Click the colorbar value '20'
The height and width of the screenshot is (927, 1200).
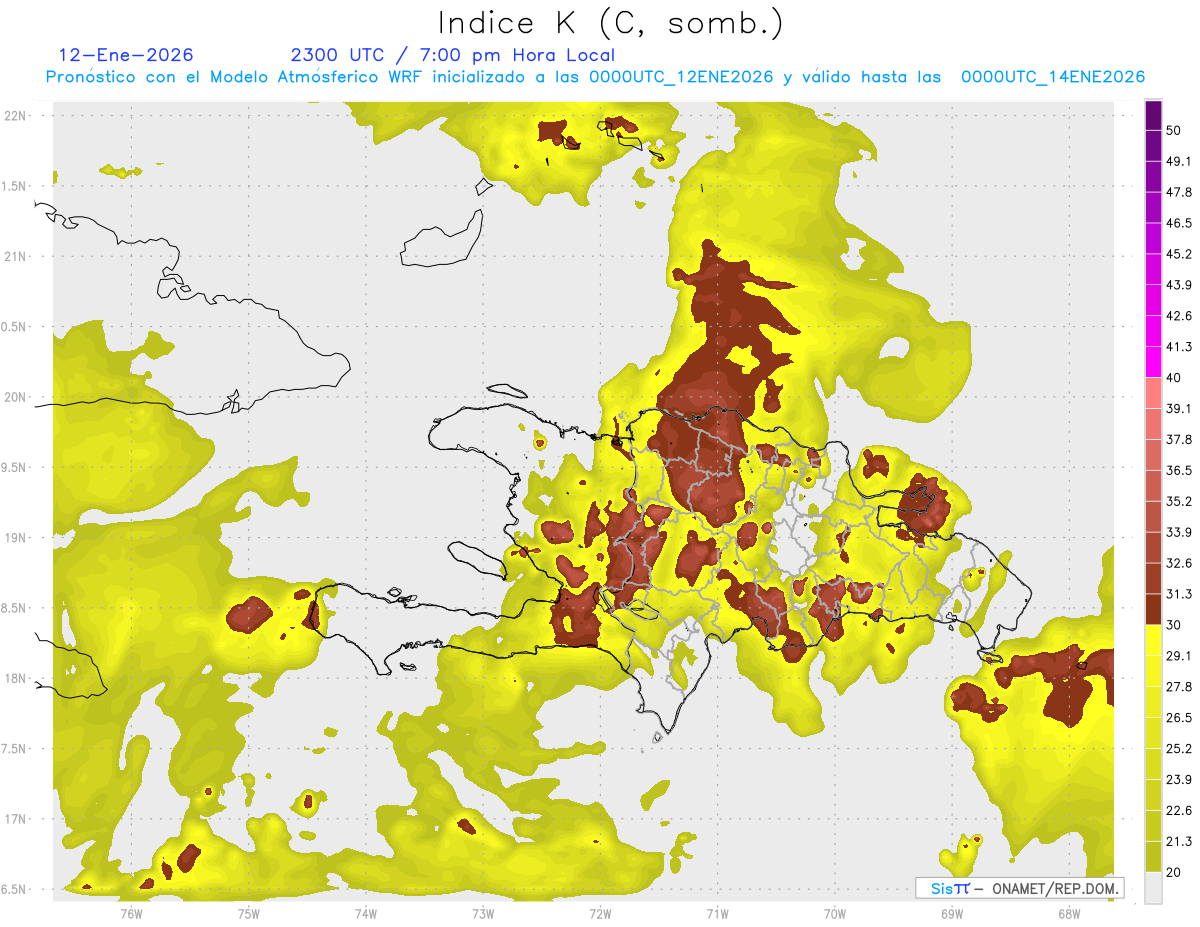point(1174,872)
